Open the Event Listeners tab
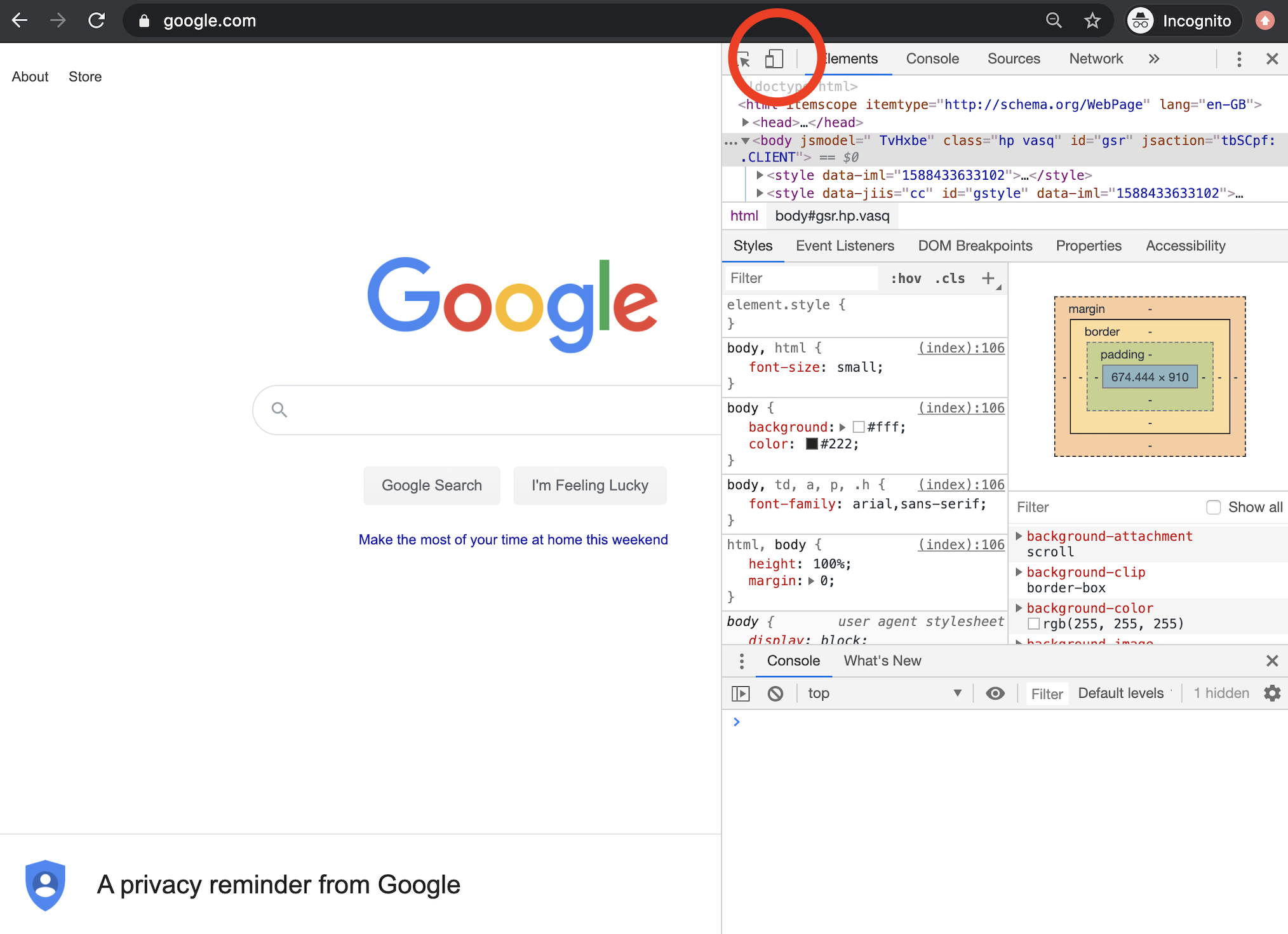 [844, 246]
